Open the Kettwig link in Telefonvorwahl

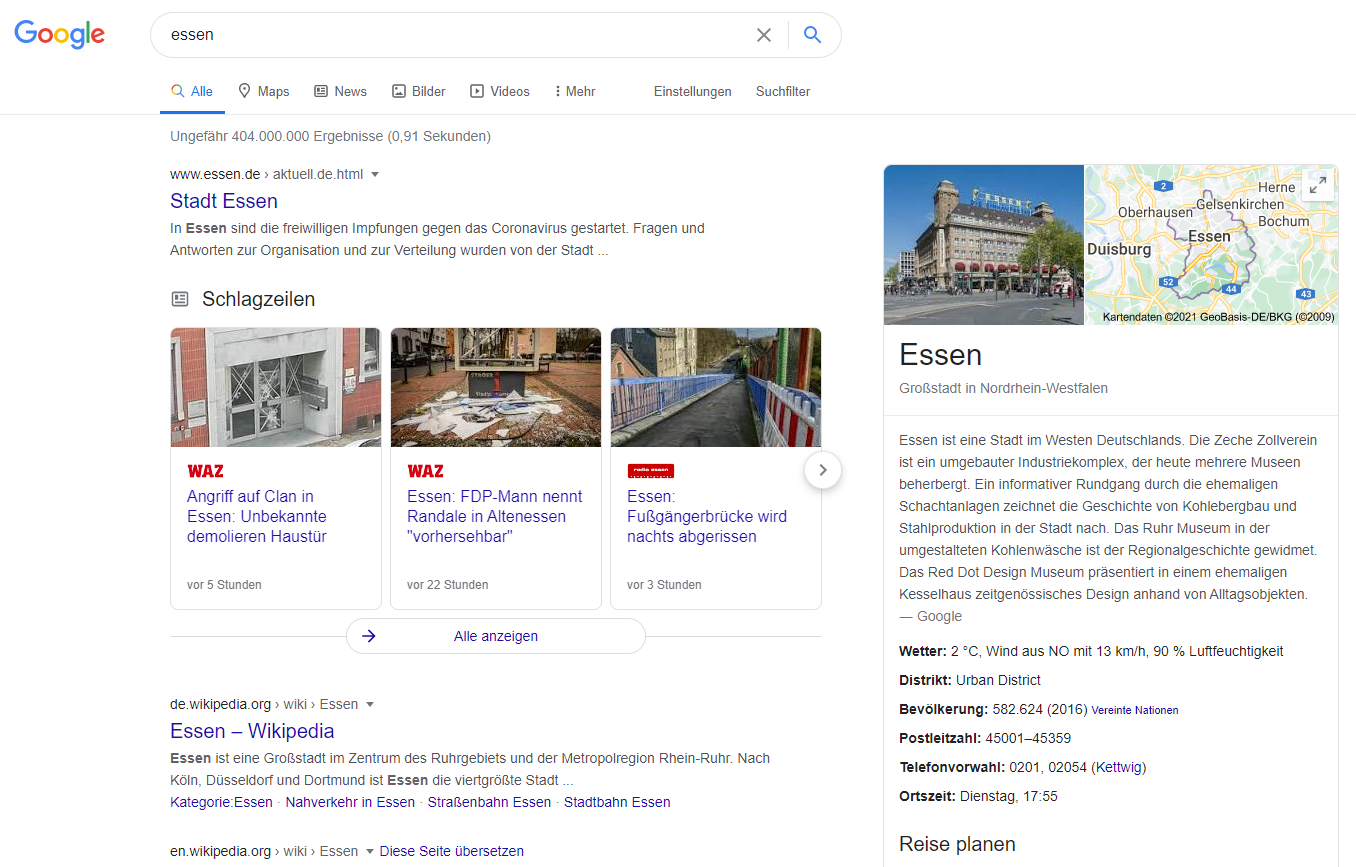[x=1119, y=767]
